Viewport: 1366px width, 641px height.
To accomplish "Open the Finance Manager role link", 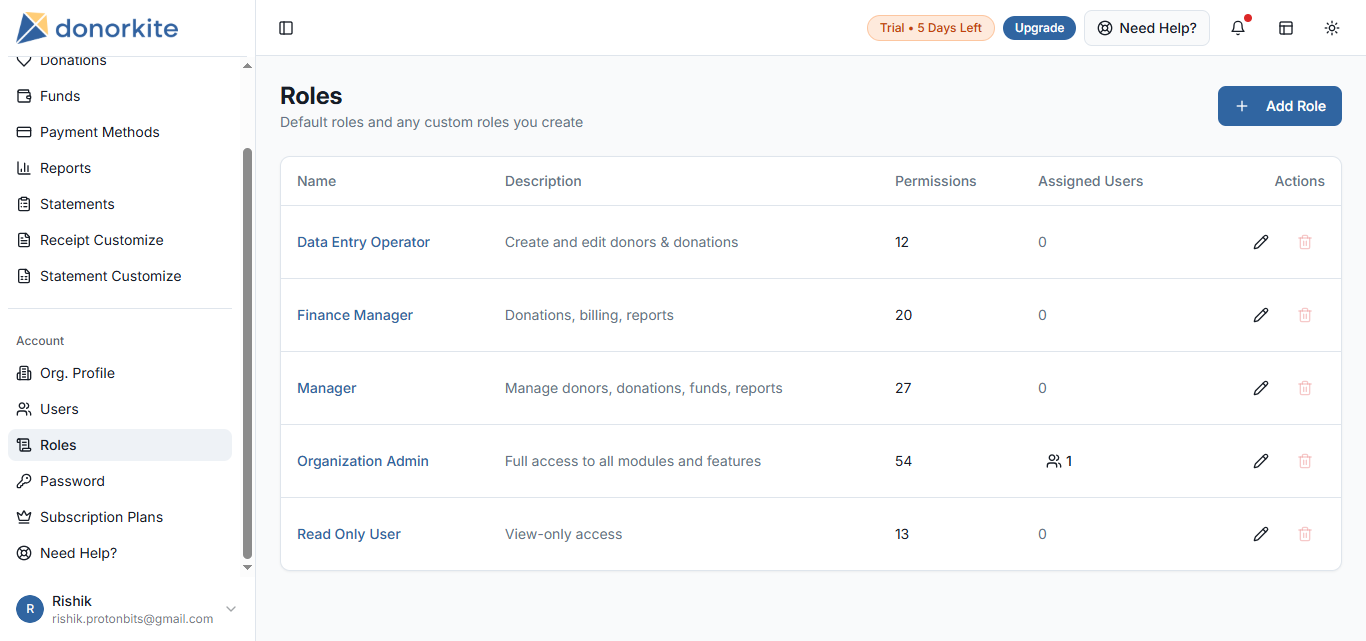I will tap(355, 315).
